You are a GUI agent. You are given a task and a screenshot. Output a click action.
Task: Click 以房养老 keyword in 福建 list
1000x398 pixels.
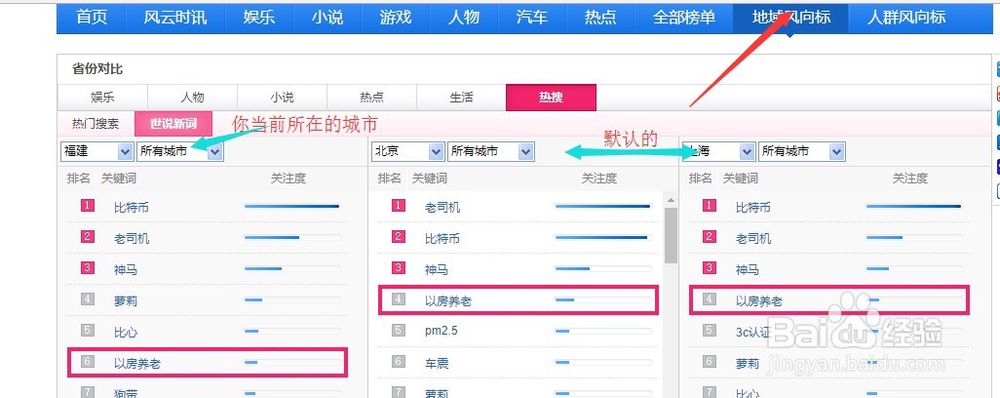pyautogui.click(x=137, y=364)
